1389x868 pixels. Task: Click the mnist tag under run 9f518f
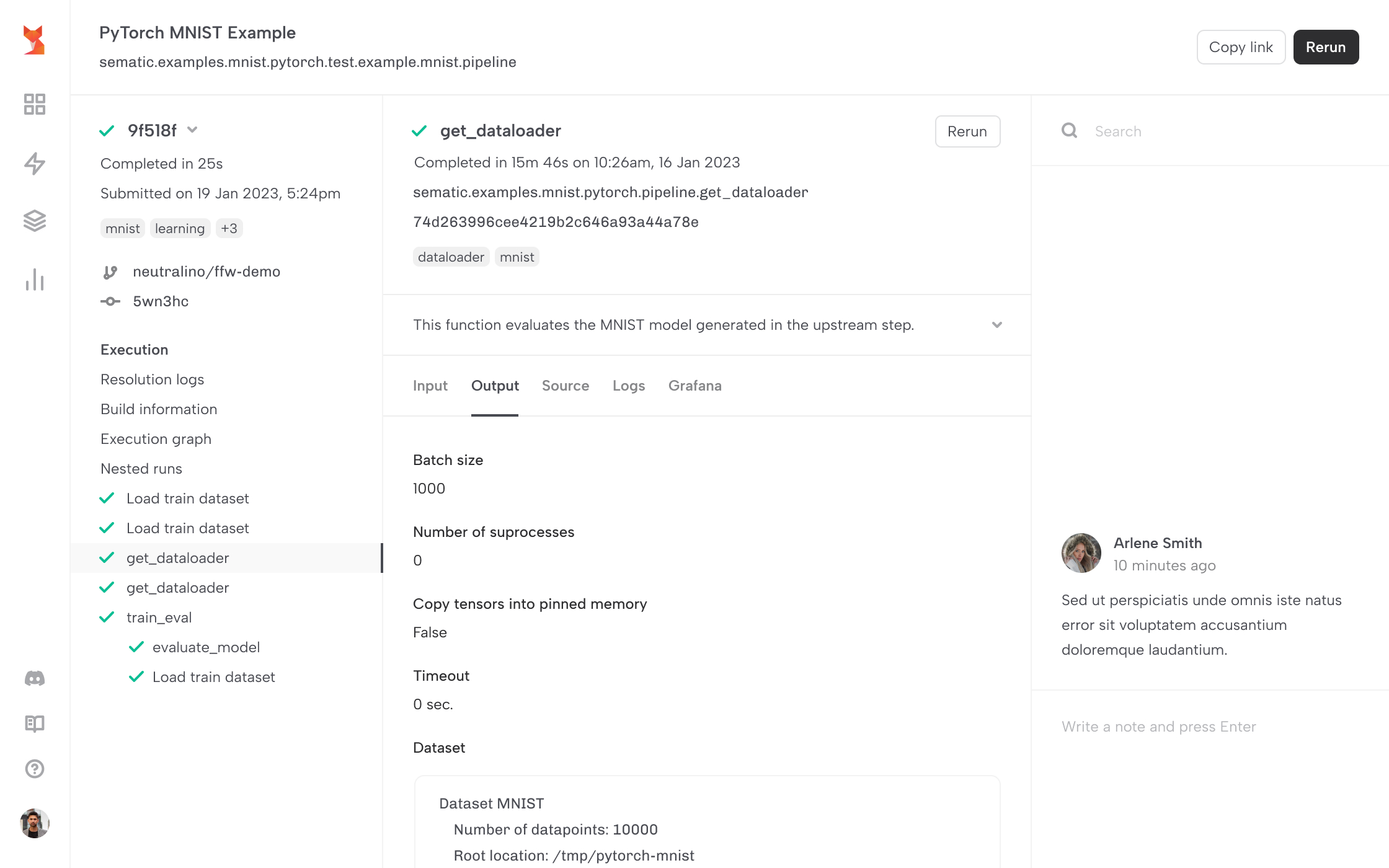pyautogui.click(x=123, y=228)
